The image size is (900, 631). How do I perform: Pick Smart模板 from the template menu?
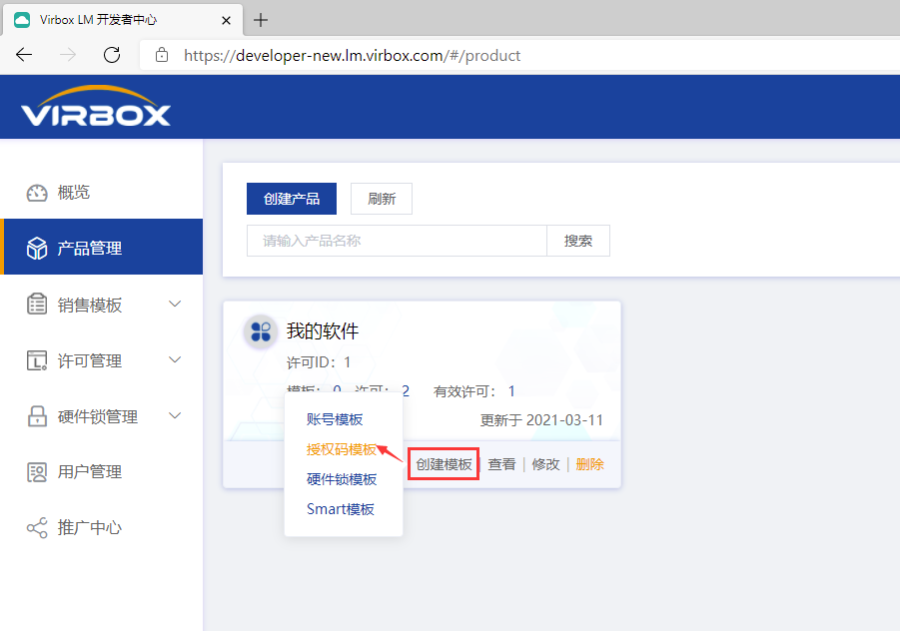click(x=340, y=509)
